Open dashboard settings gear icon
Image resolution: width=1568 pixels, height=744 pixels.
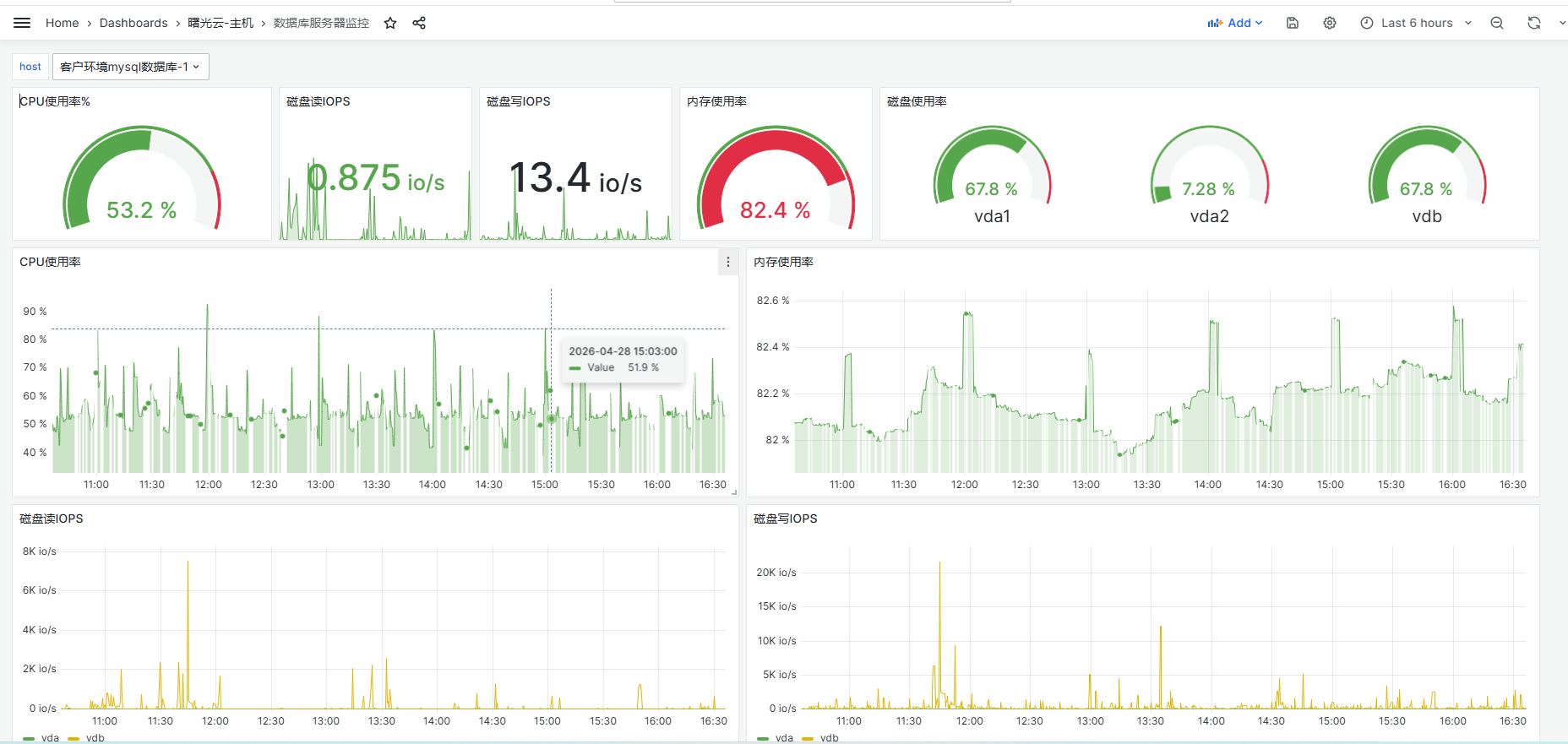click(x=1330, y=23)
